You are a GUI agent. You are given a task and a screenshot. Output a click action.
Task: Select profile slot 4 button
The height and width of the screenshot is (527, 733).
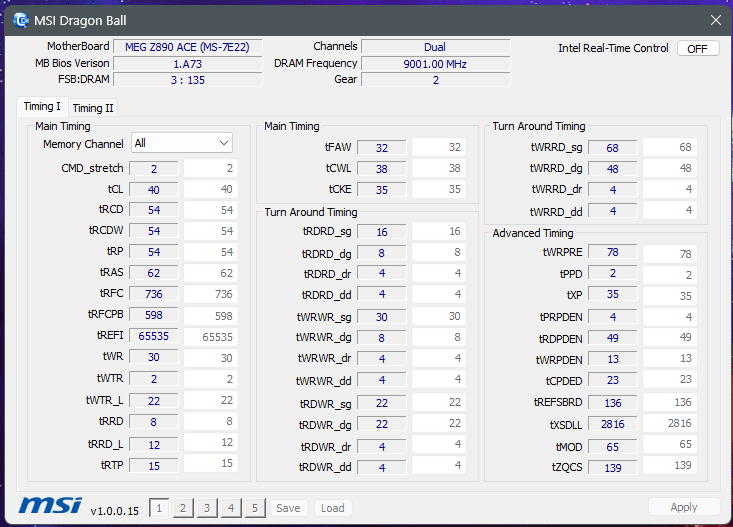coord(231,508)
